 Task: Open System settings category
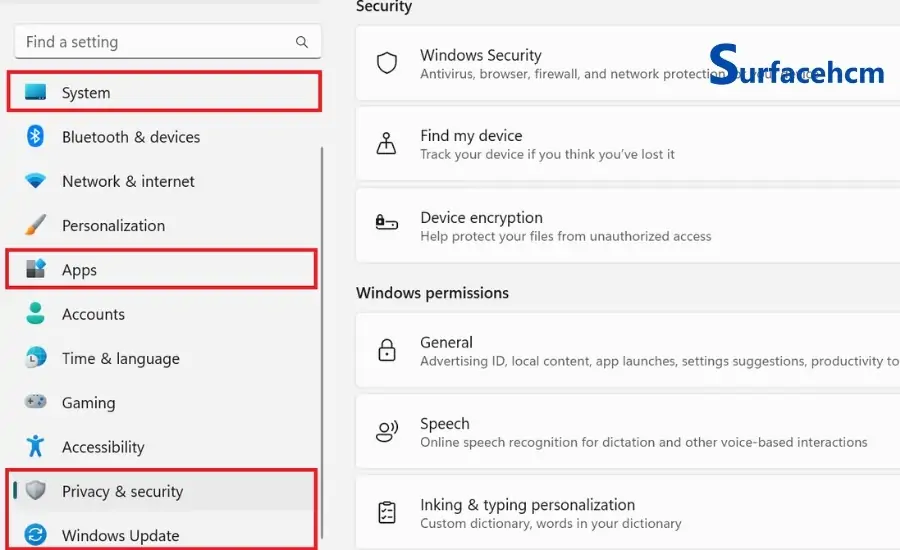tap(164, 92)
